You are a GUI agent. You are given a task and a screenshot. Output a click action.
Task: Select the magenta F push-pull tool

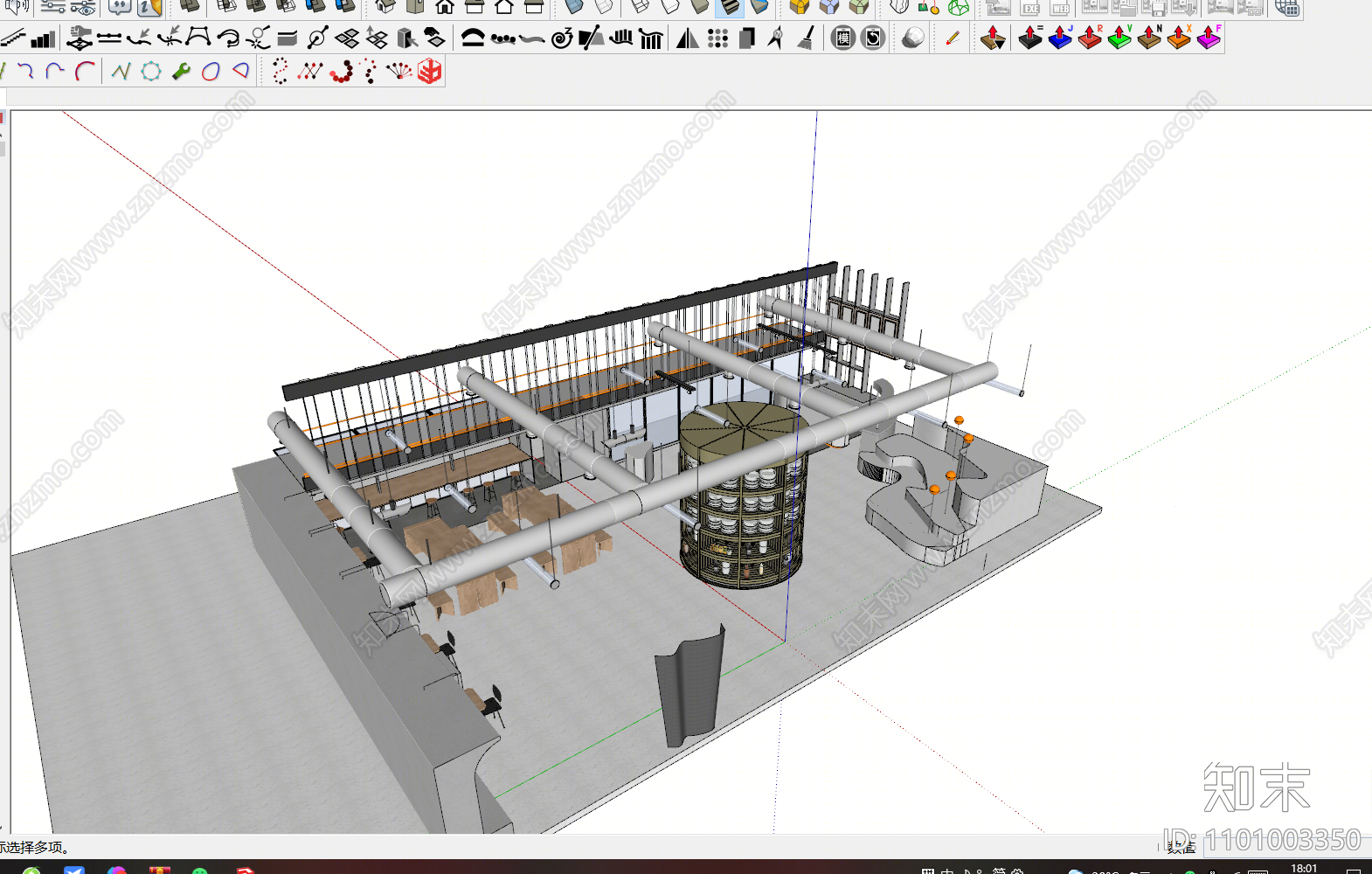coord(1209,38)
